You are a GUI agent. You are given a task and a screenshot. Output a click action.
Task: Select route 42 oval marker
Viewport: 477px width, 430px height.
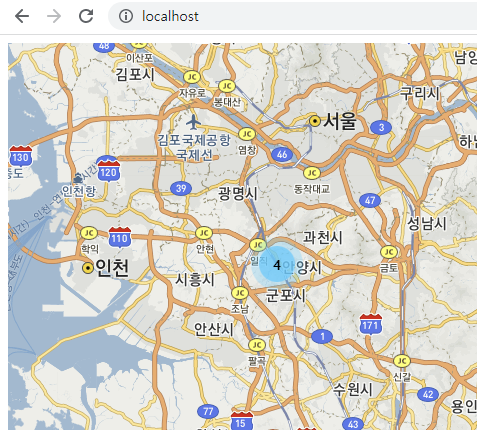pyautogui.click(x=428, y=394)
